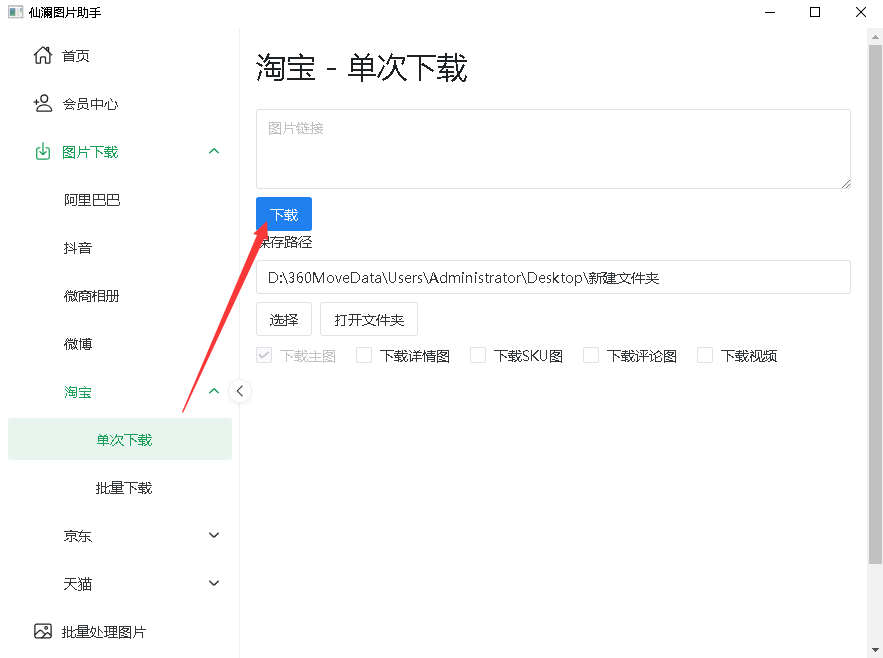Click the download icon beside 图片下载
Image resolution: width=883 pixels, height=658 pixels.
[x=43, y=152]
